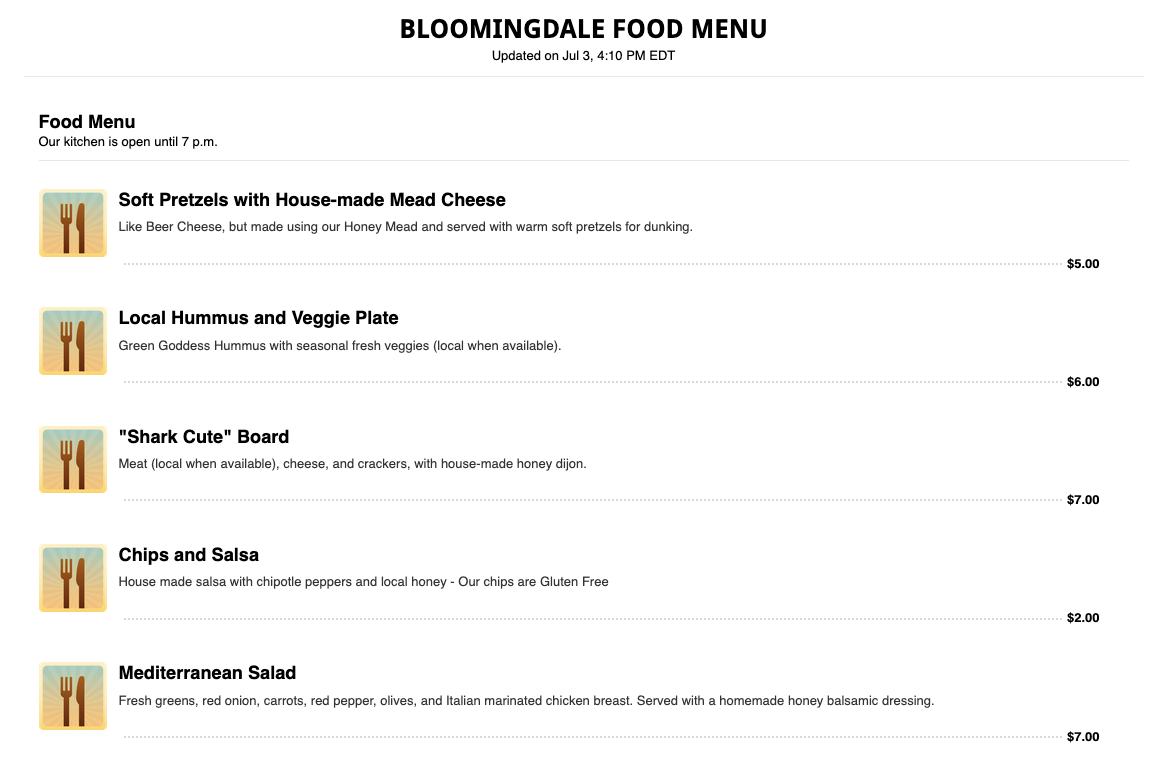The image size is (1168, 765).
Task: Click the Green Goddess Hummus description text
Action: click(x=340, y=346)
